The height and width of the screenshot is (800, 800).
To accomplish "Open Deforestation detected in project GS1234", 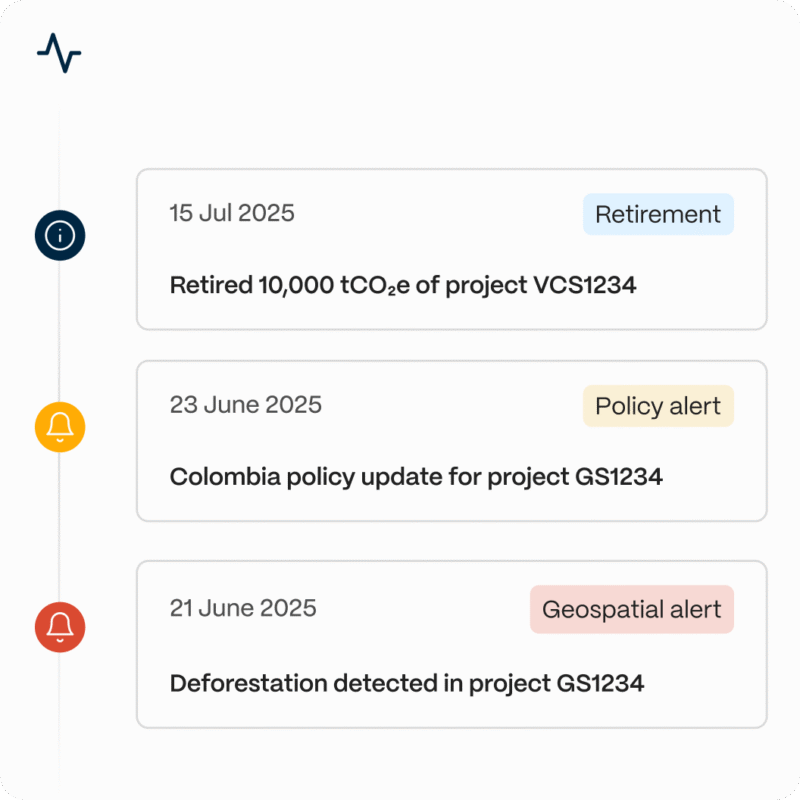I will (x=407, y=684).
